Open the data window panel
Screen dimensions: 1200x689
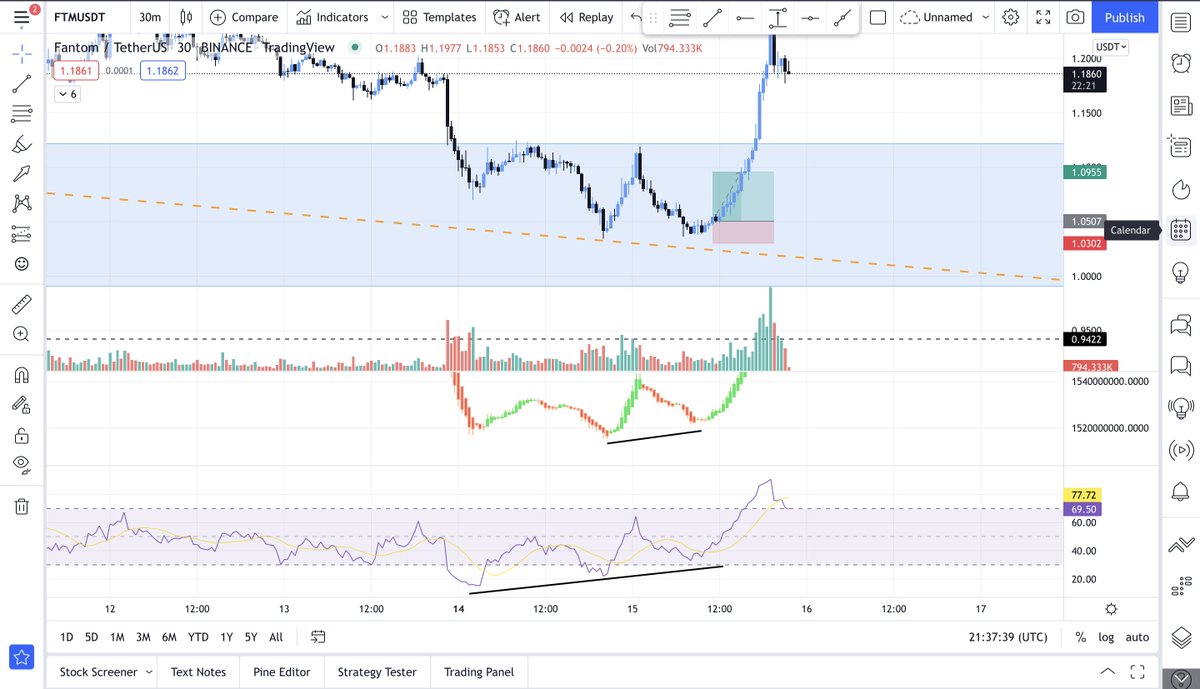1179,146
